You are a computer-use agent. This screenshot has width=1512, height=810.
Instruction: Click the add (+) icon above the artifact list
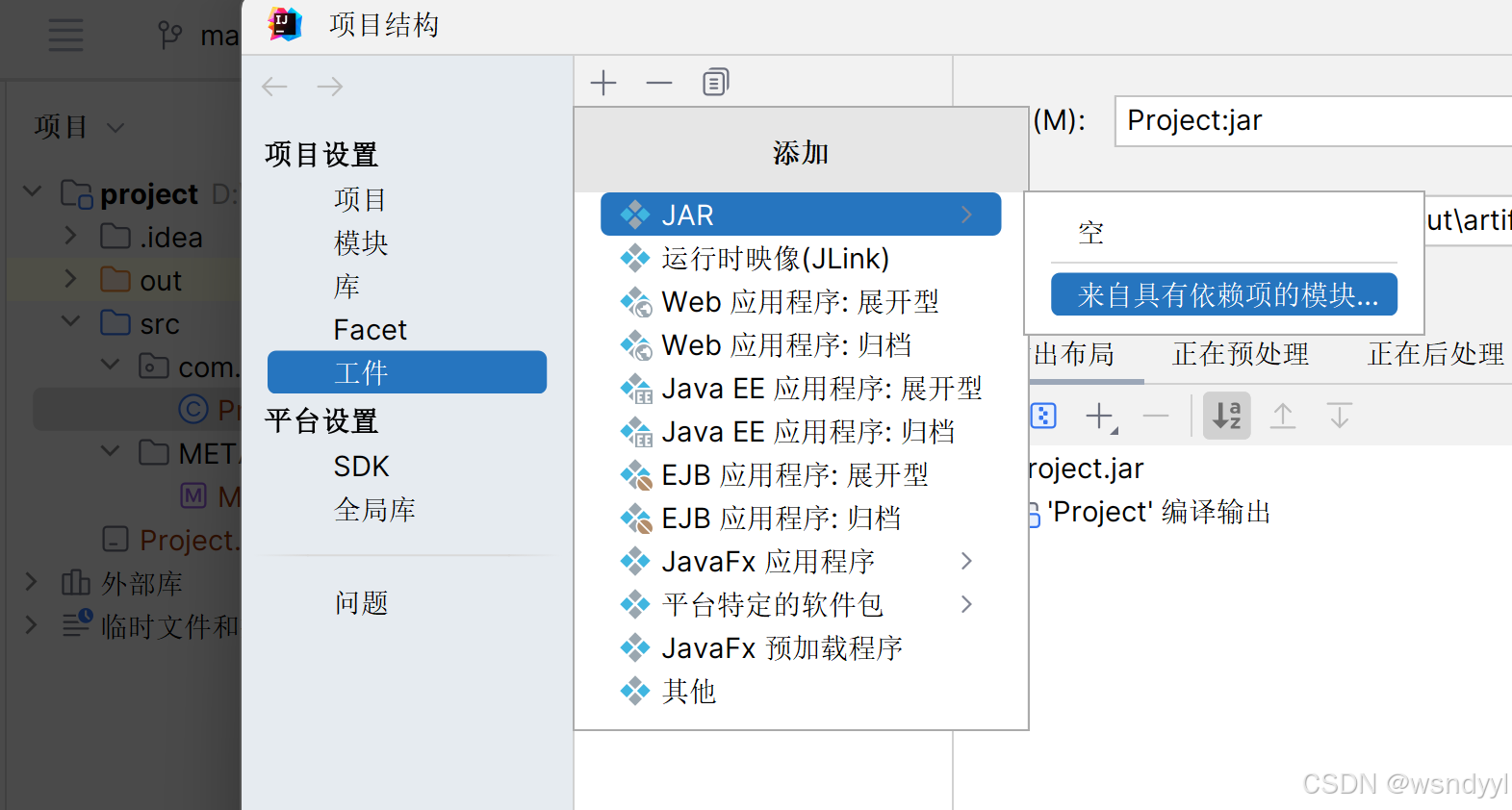(x=602, y=82)
